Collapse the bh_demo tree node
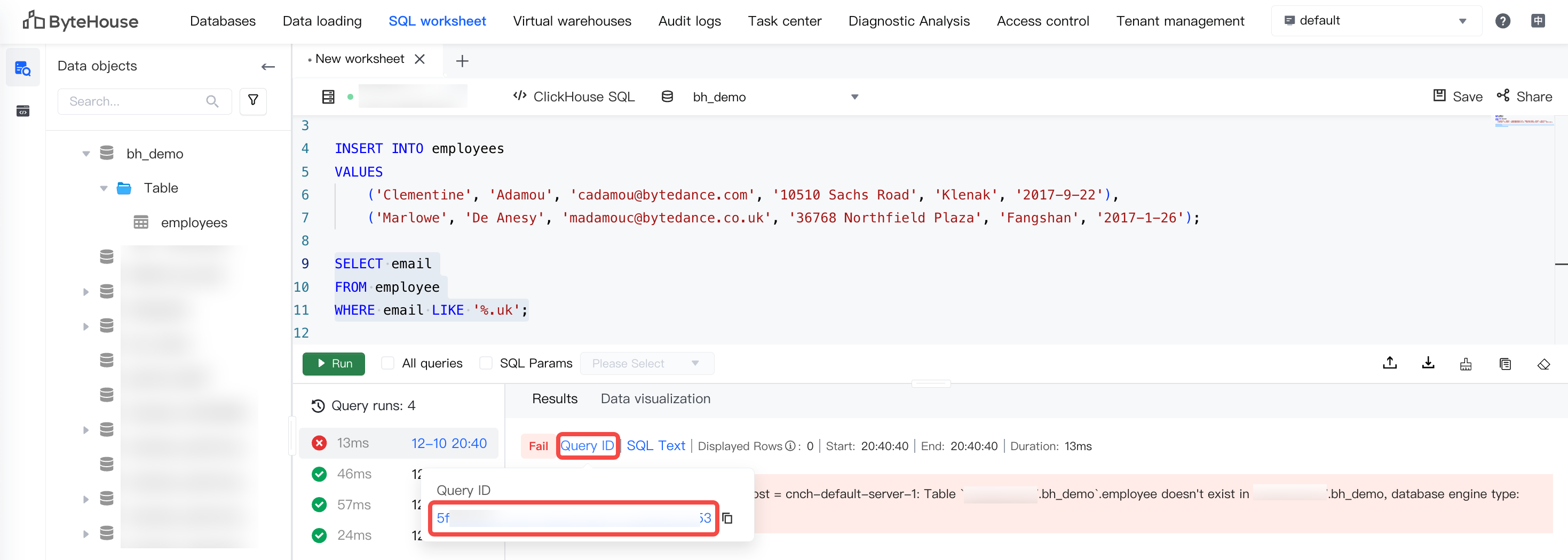The image size is (1568, 560). [x=86, y=154]
